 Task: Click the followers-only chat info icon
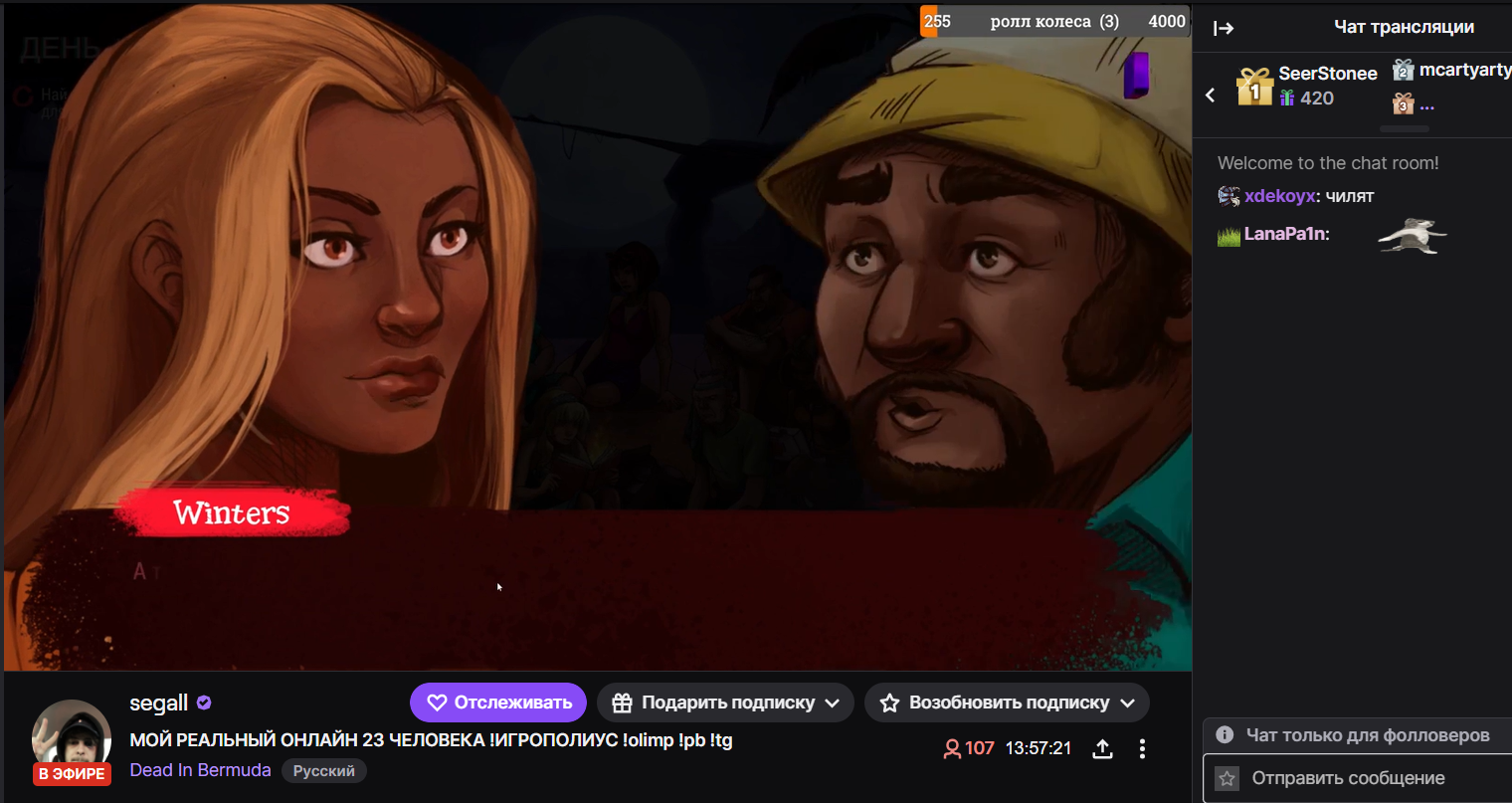pyautogui.click(x=1225, y=734)
